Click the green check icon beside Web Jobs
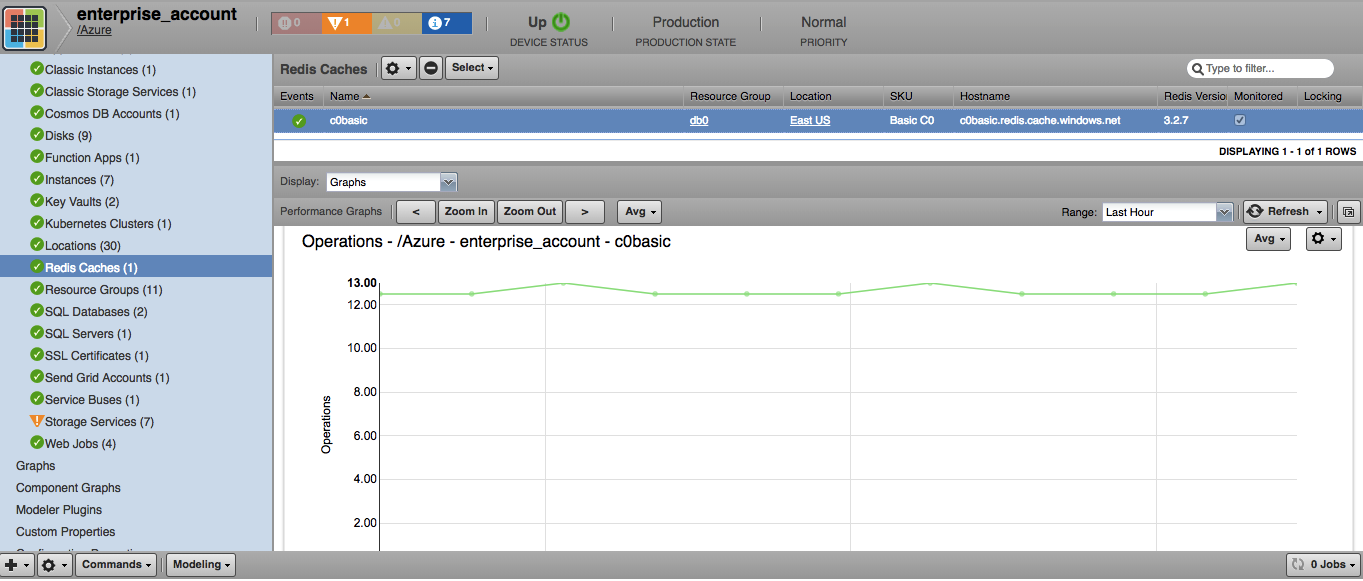This screenshot has height=581, width=1363. click(37, 443)
